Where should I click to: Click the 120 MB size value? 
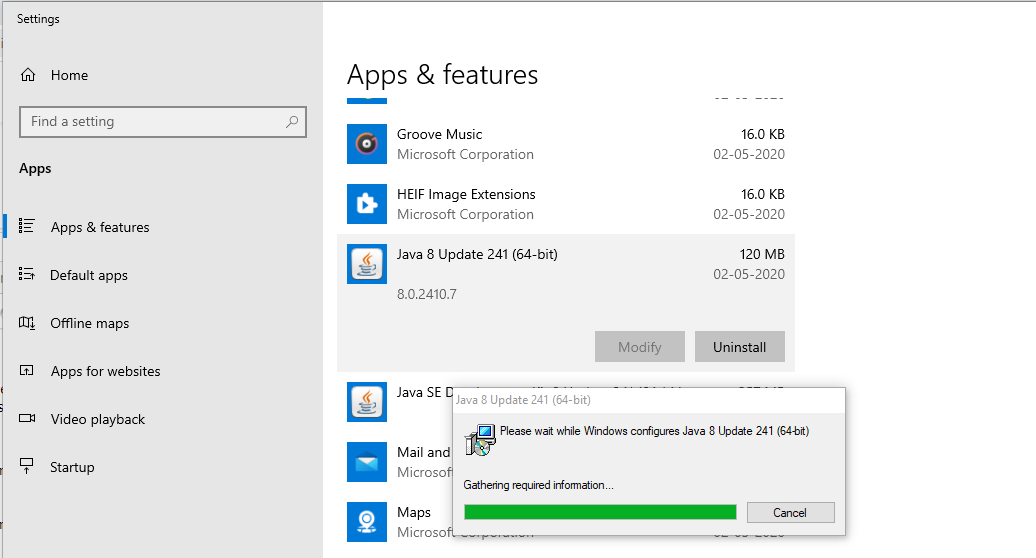(x=762, y=254)
